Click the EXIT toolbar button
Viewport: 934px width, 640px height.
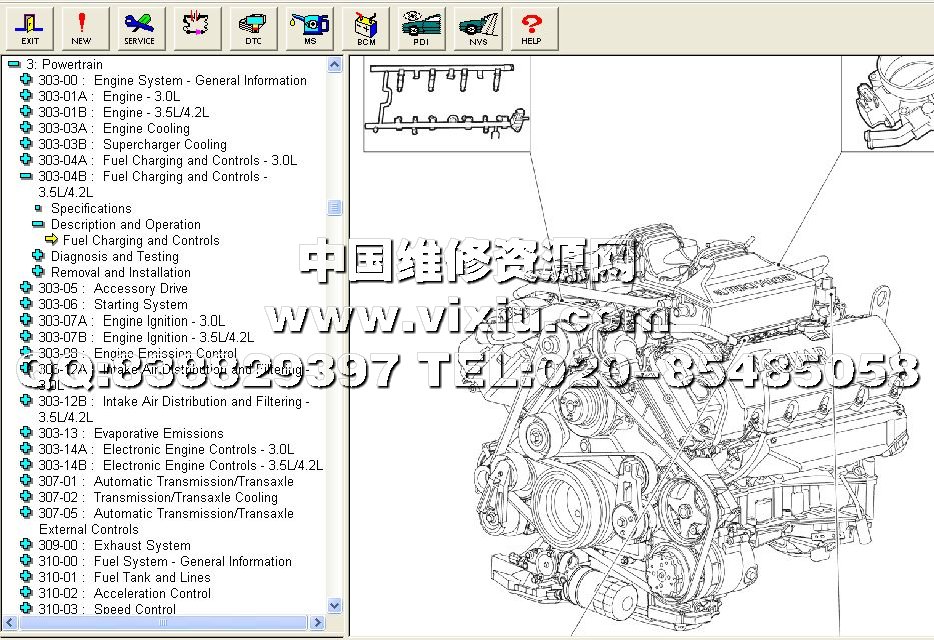[x=30, y=27]
